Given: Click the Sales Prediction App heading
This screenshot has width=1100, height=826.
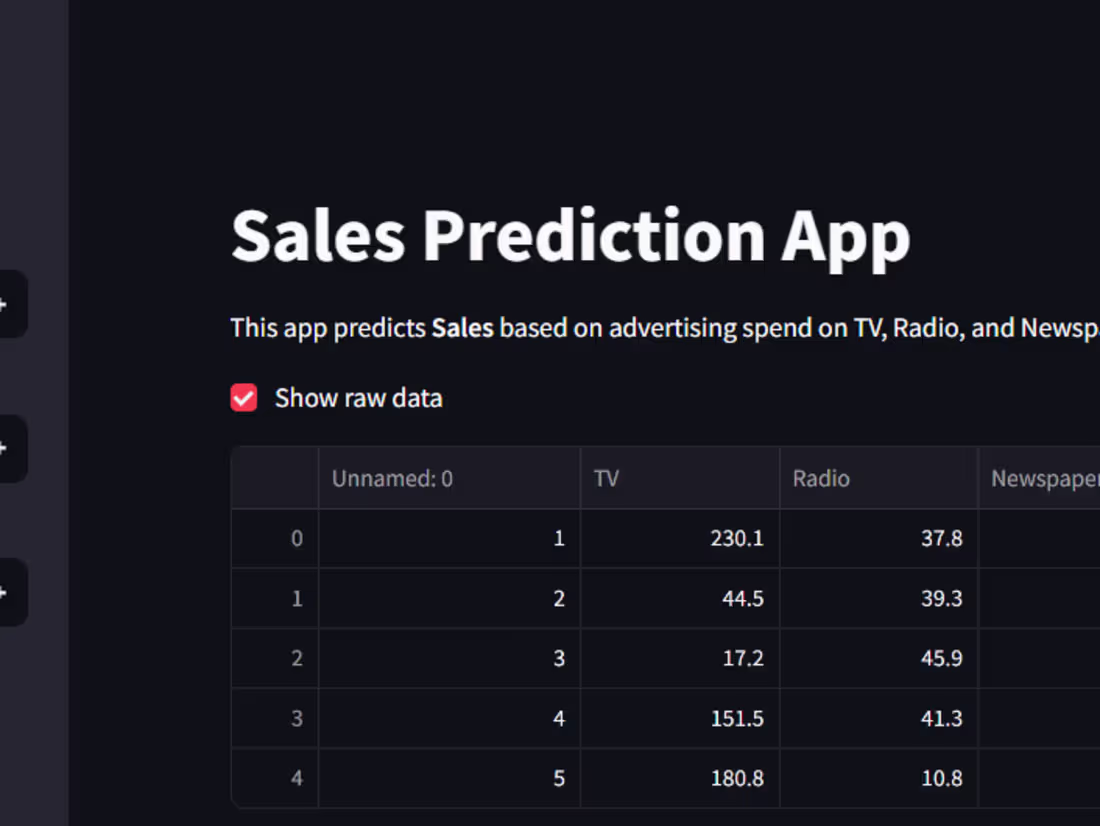Looking at the screenshot, I should tap(570, 237).
